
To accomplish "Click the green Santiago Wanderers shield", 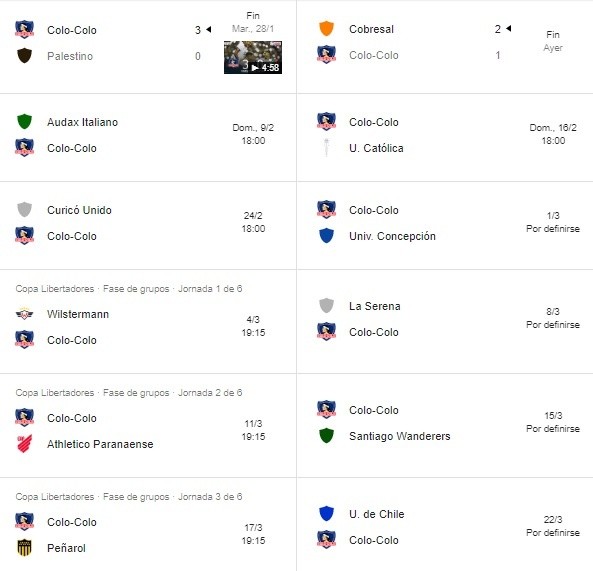I will 326,436.
